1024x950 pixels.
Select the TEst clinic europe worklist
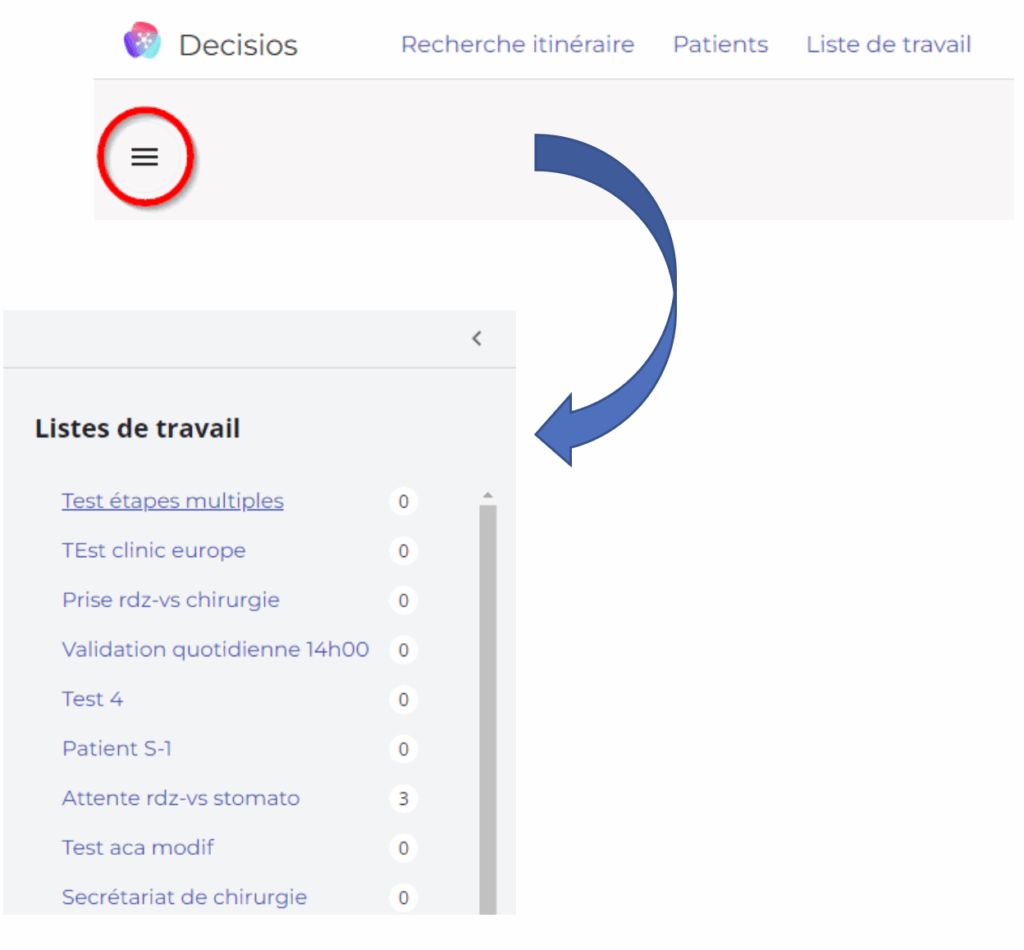153,550
